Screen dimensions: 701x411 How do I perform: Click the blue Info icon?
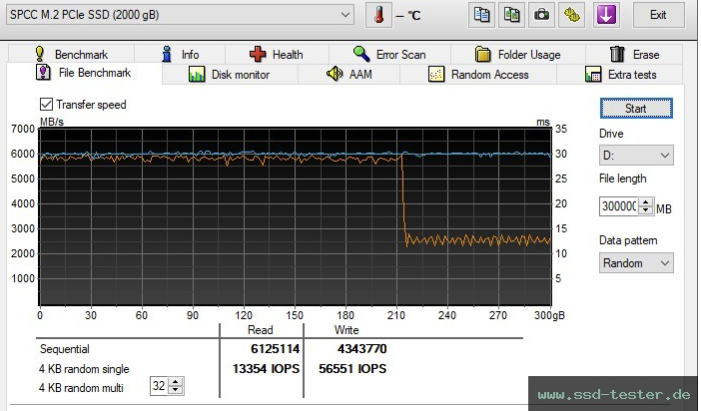click(167, 54)
